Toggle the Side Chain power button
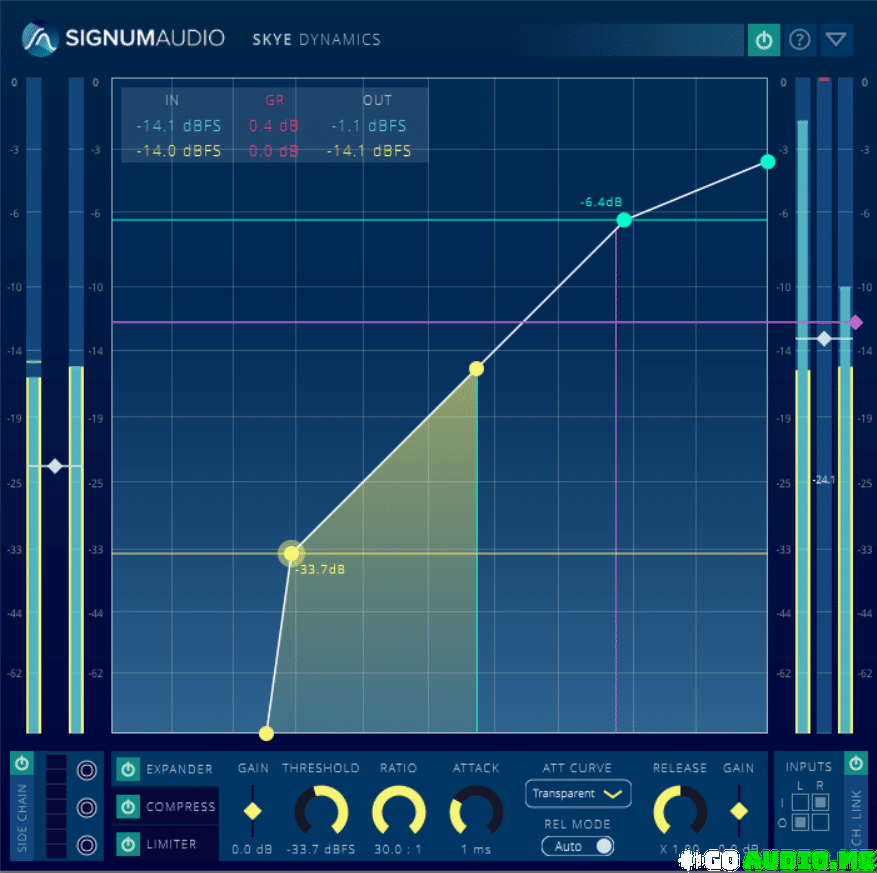The width and height of the screenshot is (877, 873). point(22,763)
